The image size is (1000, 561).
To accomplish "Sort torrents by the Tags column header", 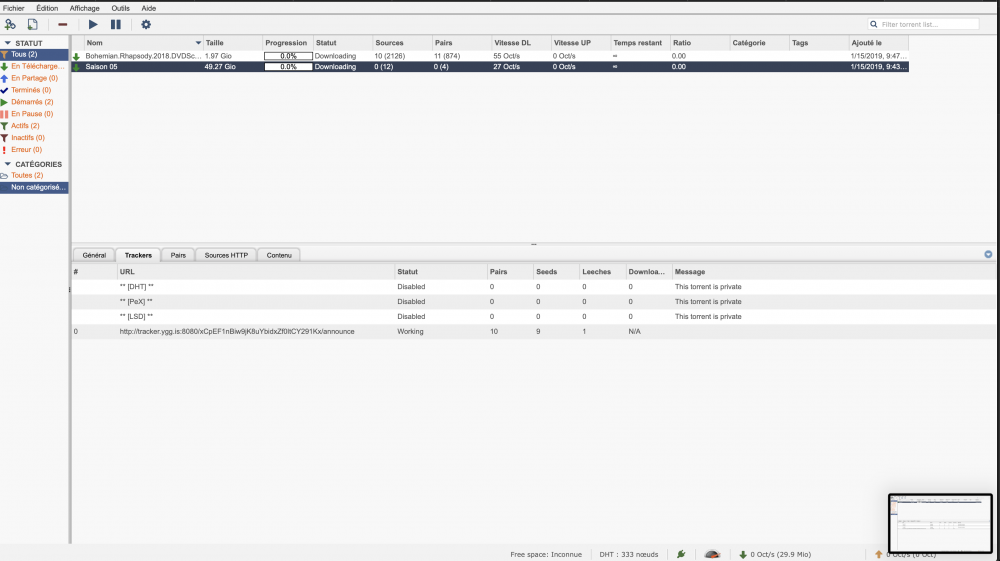I will point(819,43).
